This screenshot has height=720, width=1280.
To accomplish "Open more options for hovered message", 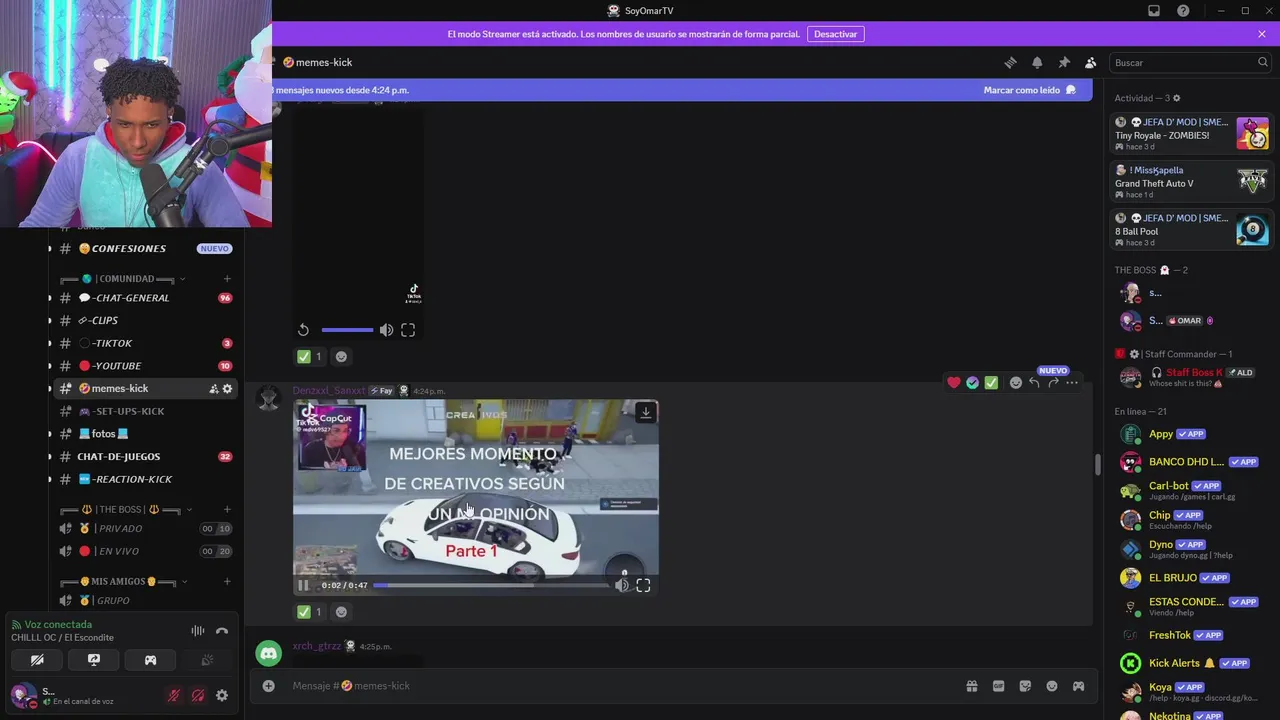I will (x=1072, y=382).
